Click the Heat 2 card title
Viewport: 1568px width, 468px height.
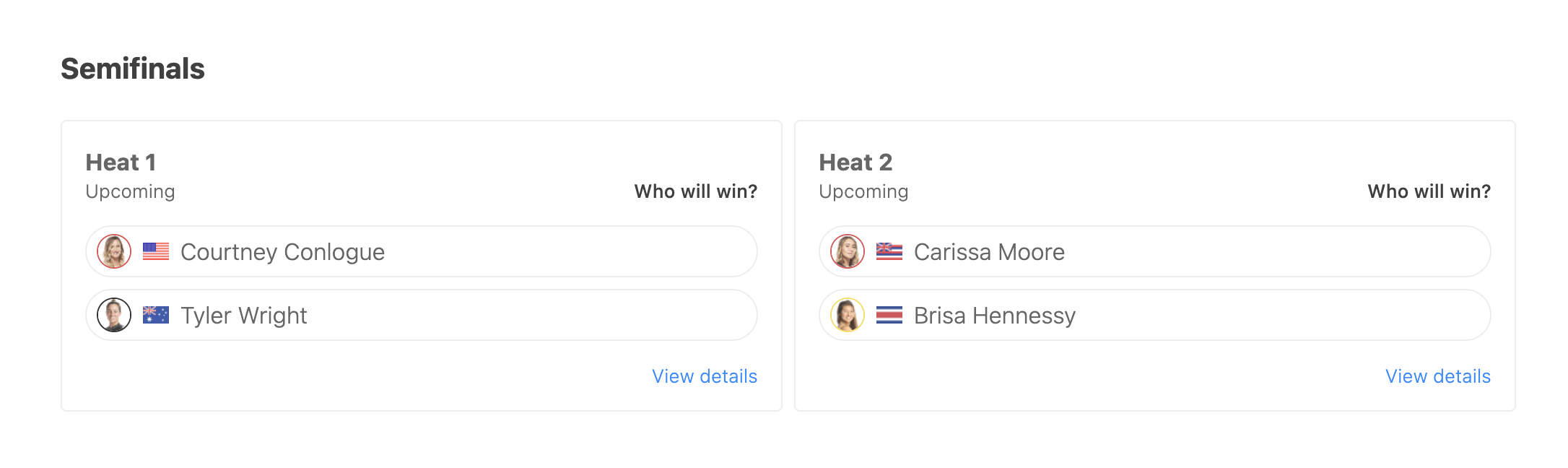[x=855, y=162]
